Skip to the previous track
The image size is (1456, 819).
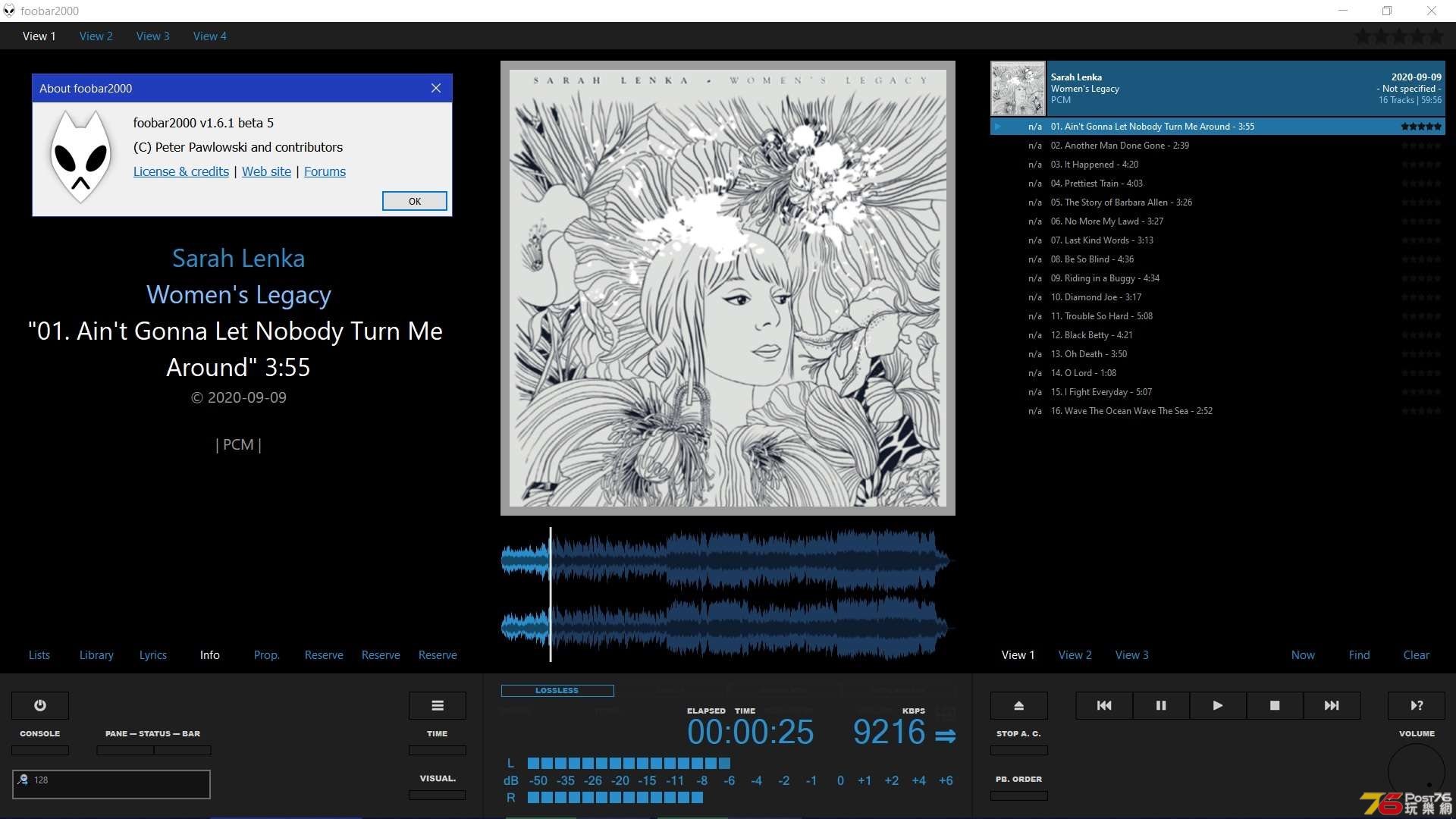1104,705
